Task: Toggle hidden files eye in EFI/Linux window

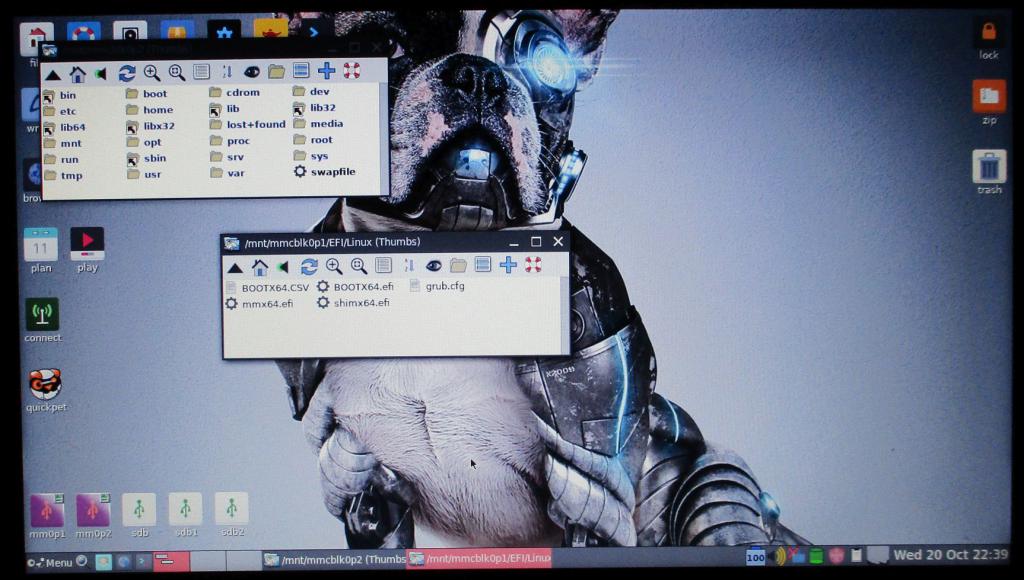Action: [434, 265]
